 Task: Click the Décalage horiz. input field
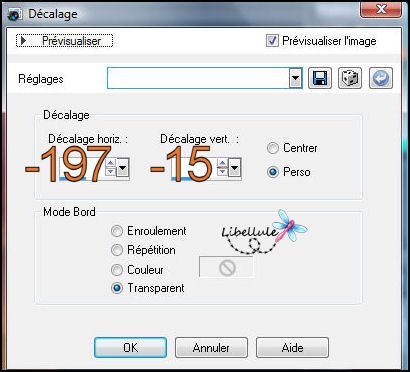[82, 168]
